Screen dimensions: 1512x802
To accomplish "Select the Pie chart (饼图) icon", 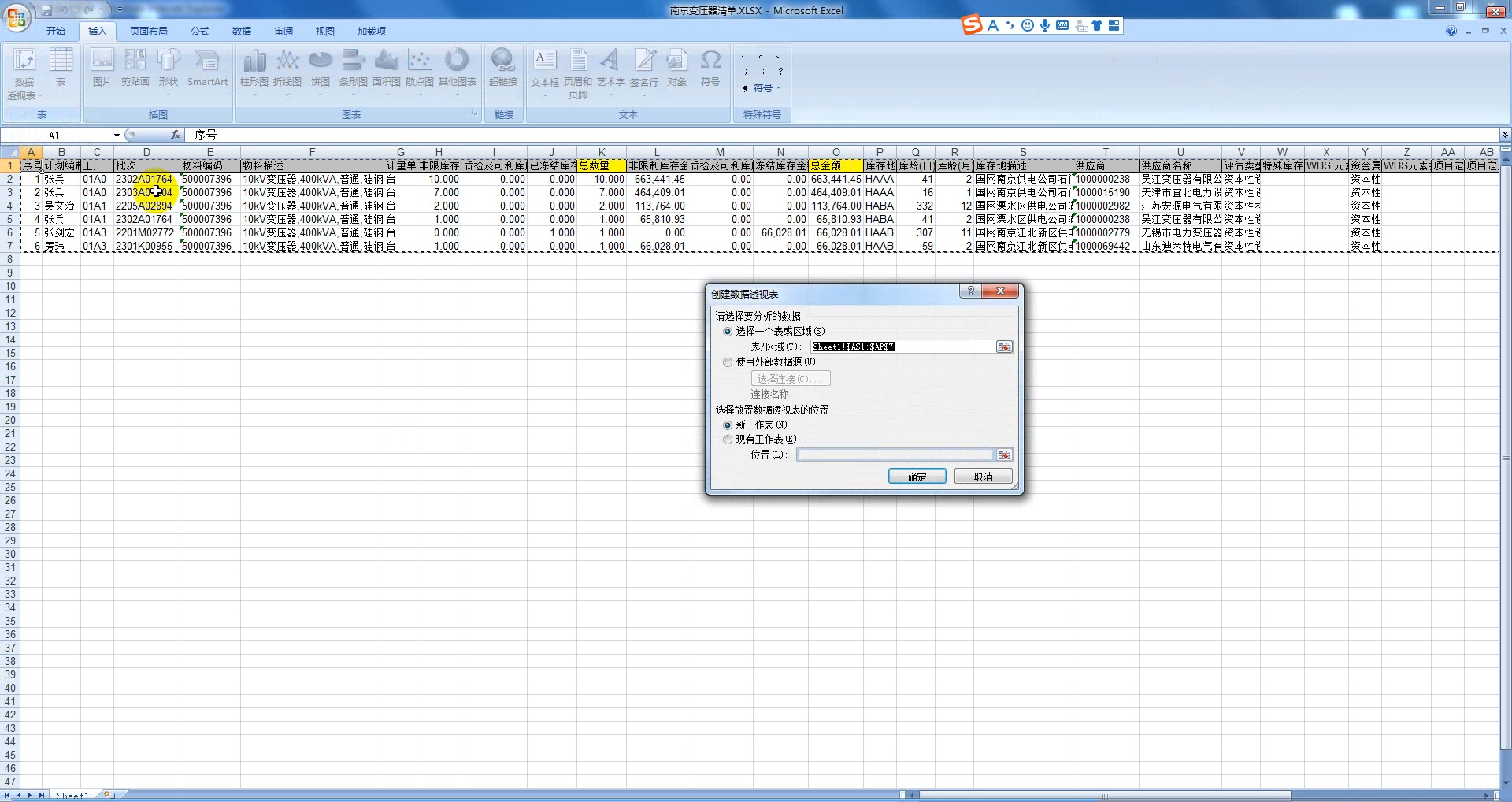I will point(320,61).
